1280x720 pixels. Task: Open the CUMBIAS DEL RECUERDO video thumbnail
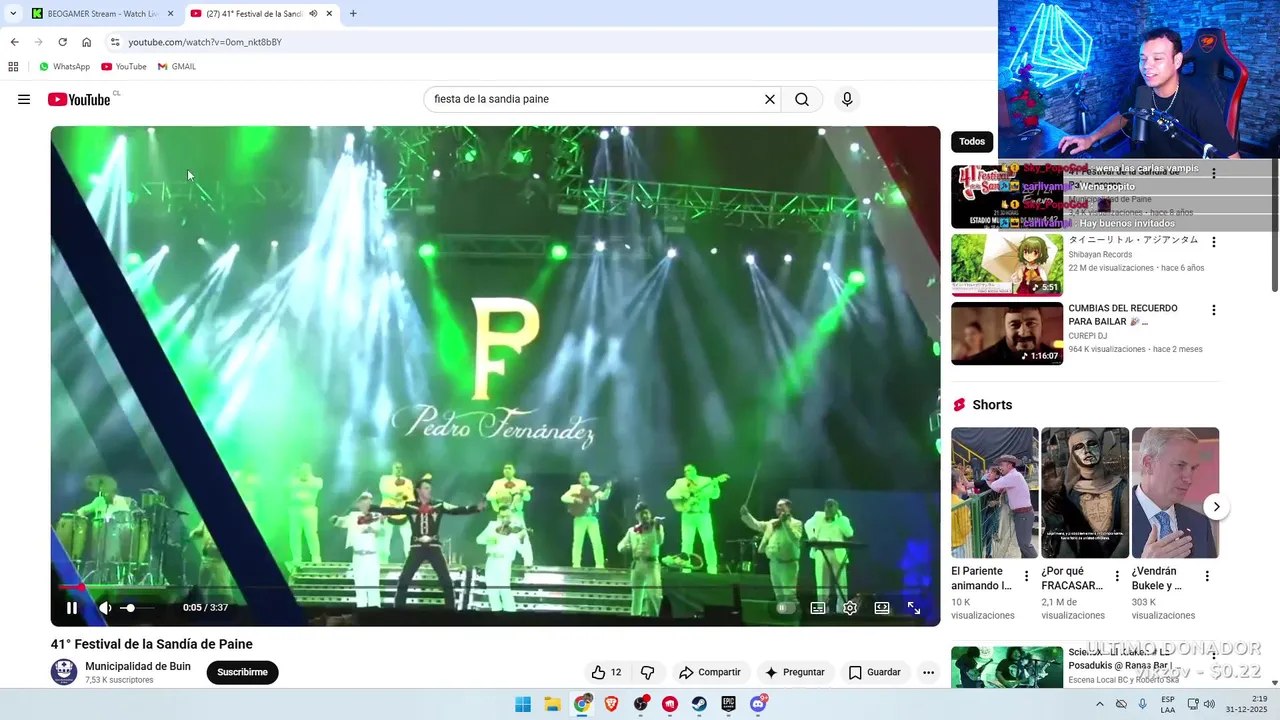(1007, 334)
